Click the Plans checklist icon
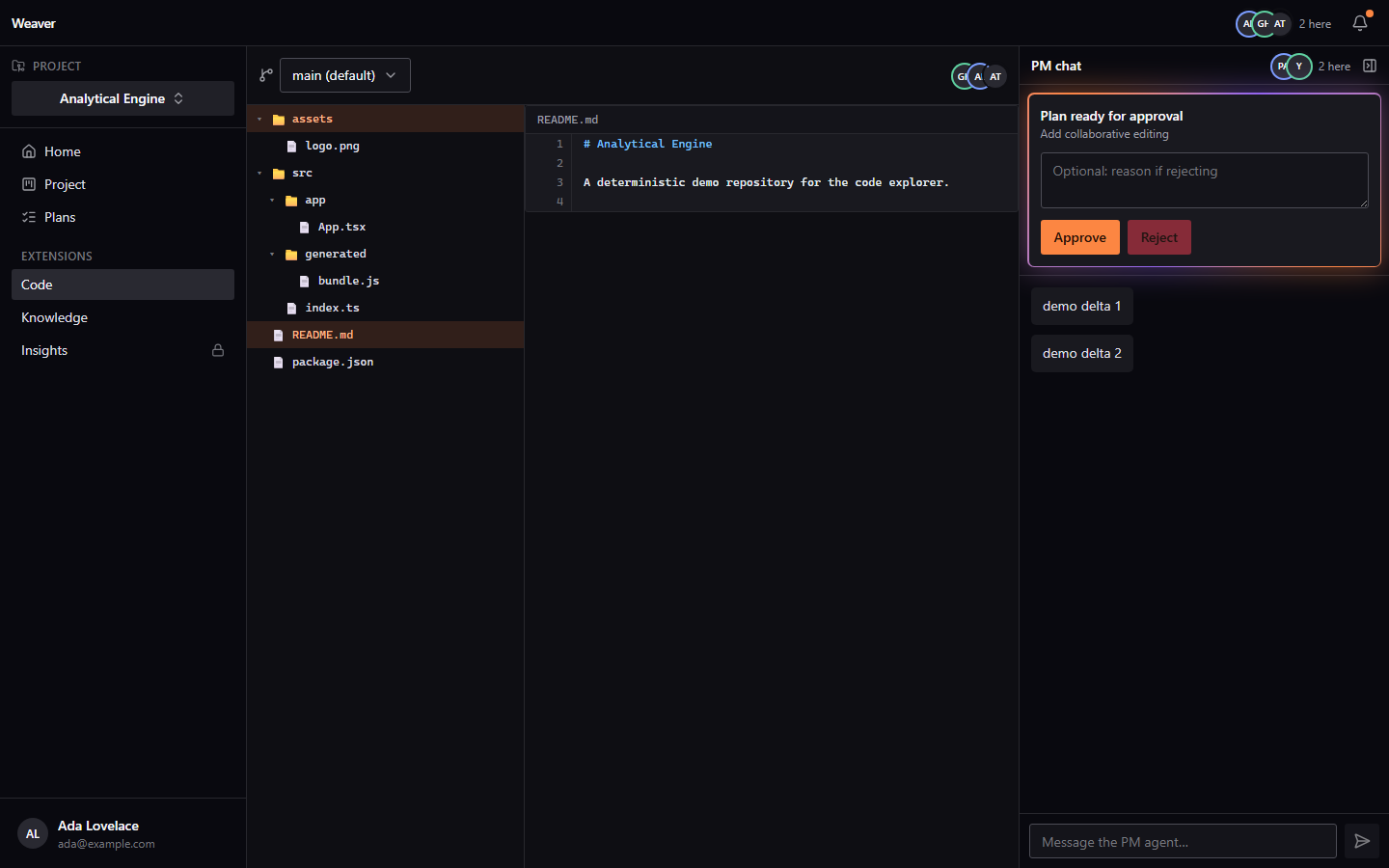Screen dimensions: 1389x868 pos(29,217)
